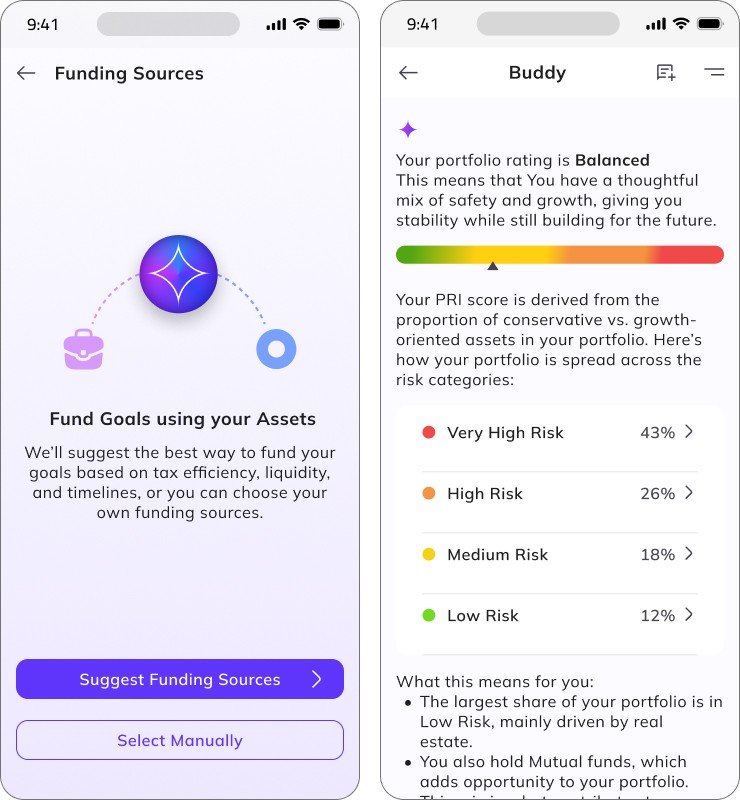
Task: Tap the back arrow on Funding Sources screen
Action: pos(27,72)
